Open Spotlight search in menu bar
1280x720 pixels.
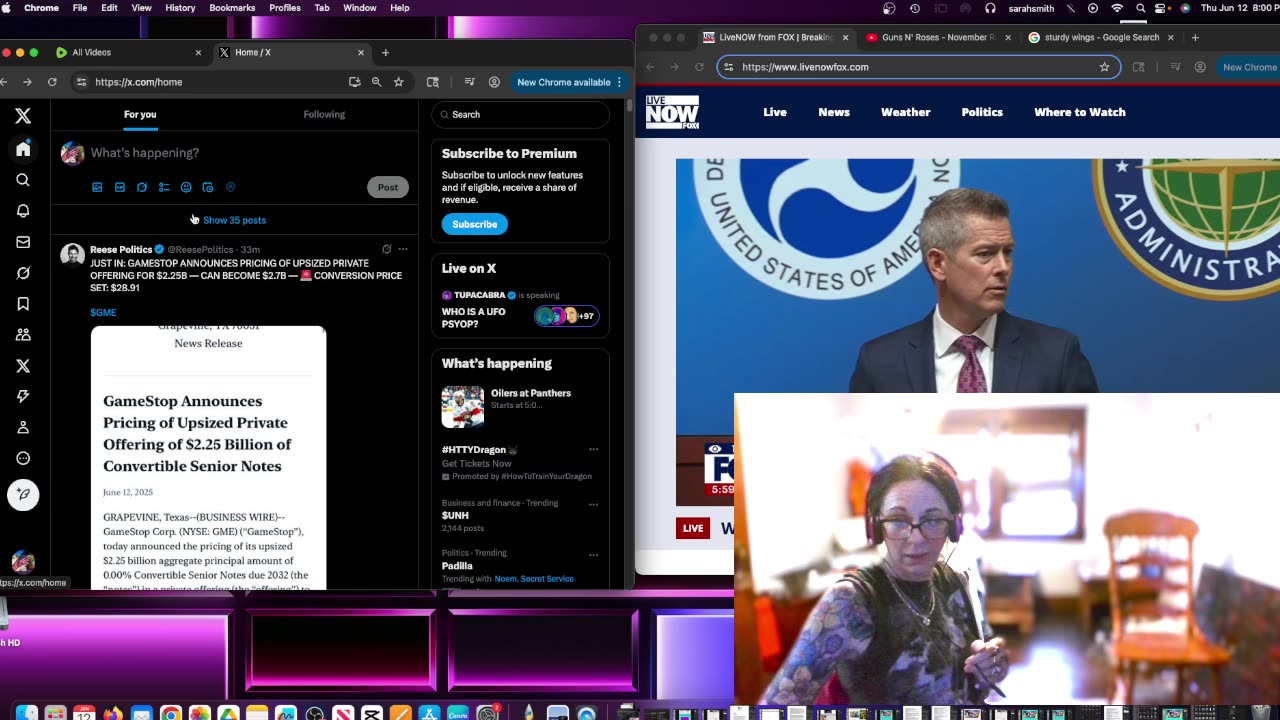pyautogui.click(x=1140, y=8)
